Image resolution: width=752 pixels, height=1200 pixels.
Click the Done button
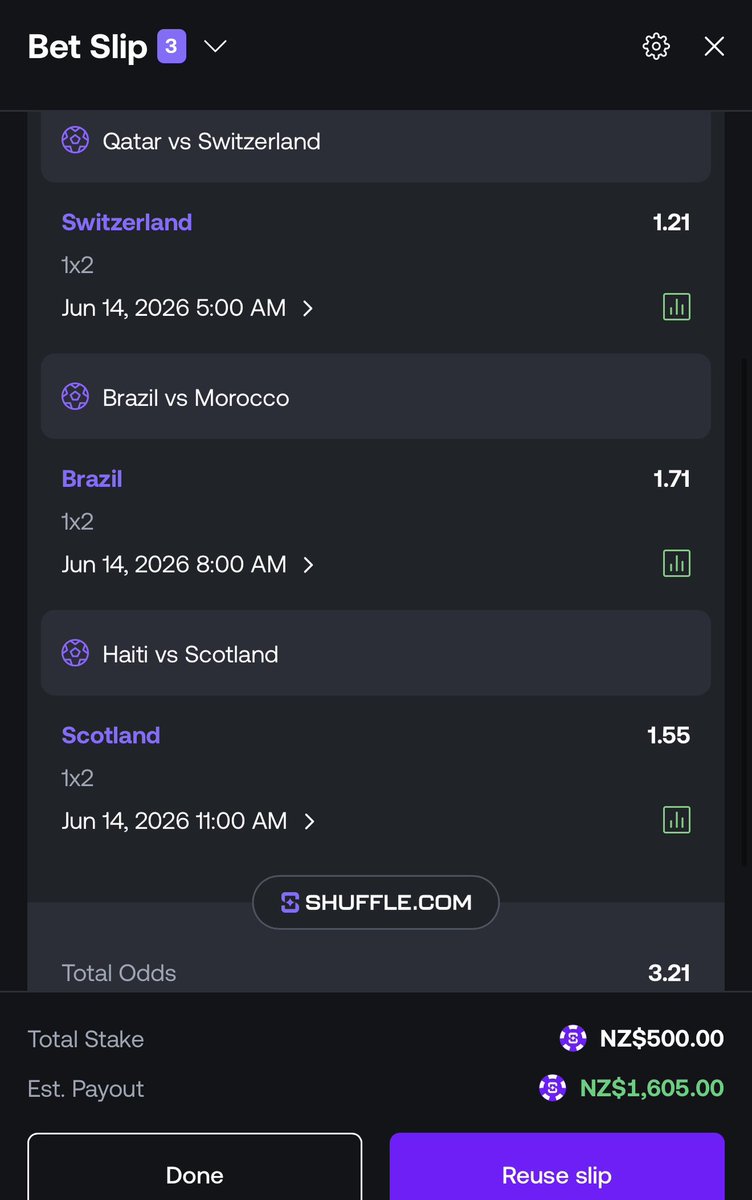(194, 1166)
